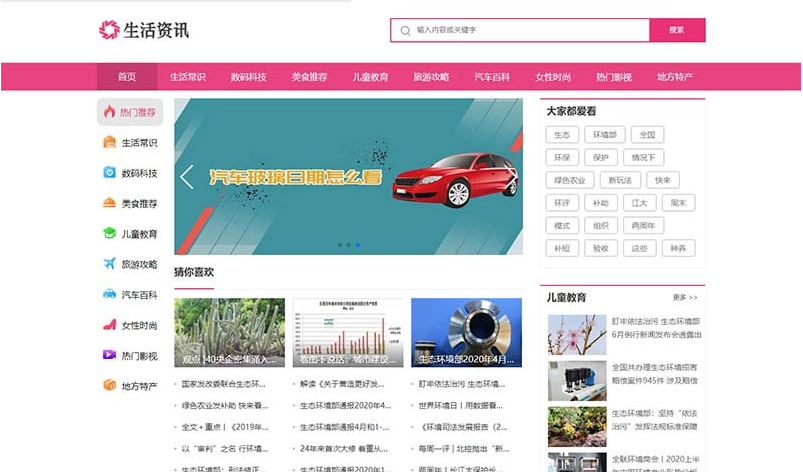803x472 pixels.
Task: Click the 生态 tag
Action: pos(562,135)
